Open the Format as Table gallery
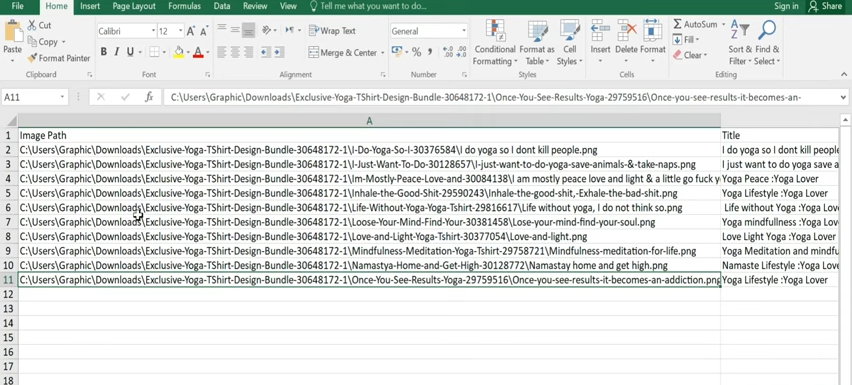Image resolution: width=852 pixels, height=385 pixels. (537, 42)
